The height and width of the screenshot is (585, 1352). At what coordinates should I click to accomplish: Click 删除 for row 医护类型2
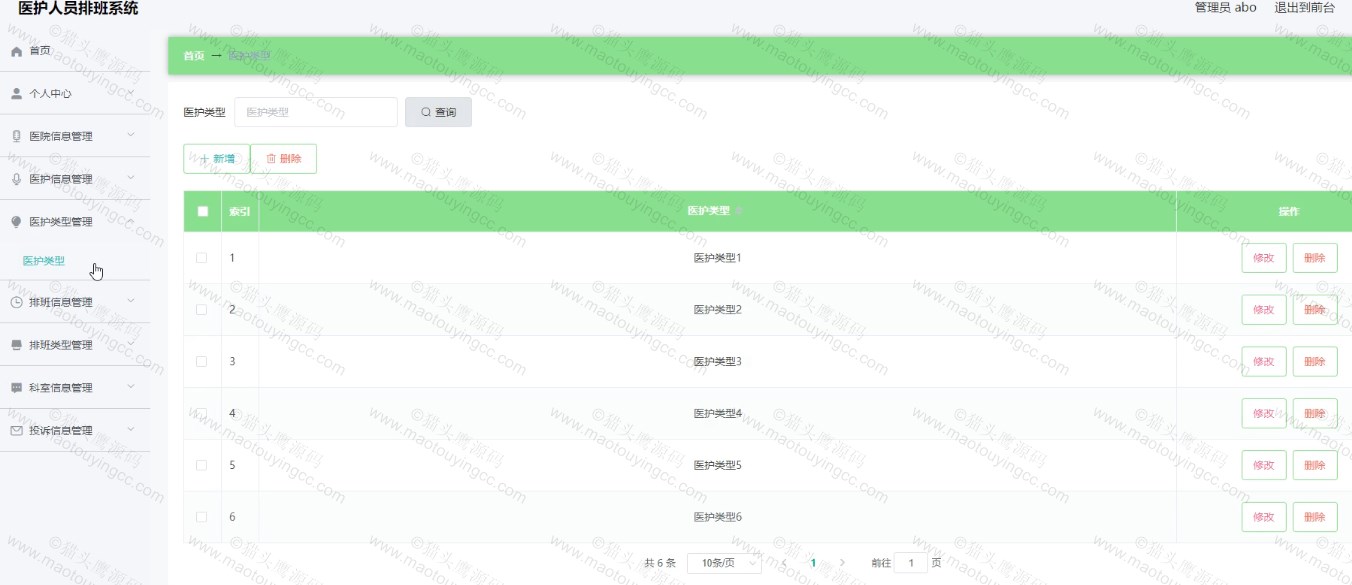[x=1315, y=310]
